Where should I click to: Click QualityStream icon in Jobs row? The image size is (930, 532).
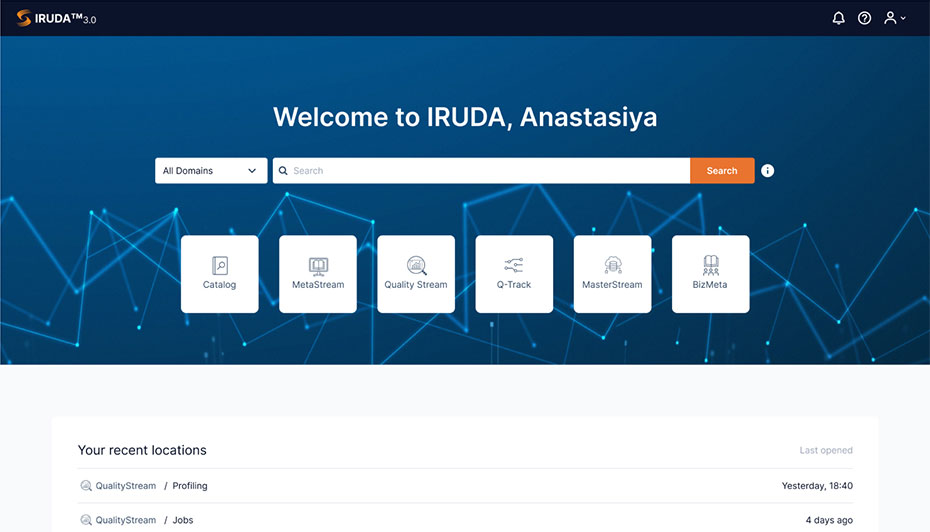86,520
